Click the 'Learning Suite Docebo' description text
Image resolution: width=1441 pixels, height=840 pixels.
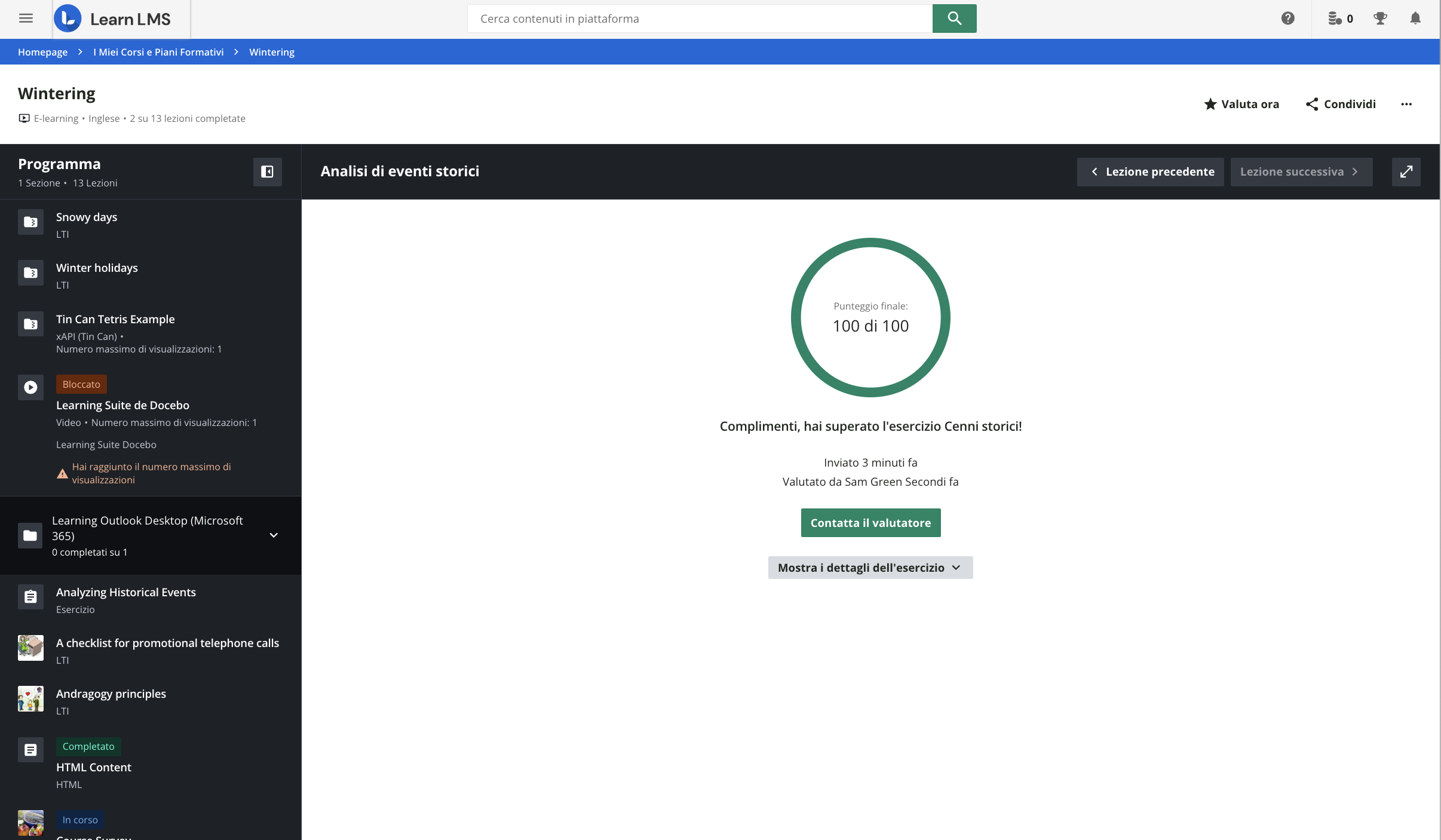[x=106, y=444]
